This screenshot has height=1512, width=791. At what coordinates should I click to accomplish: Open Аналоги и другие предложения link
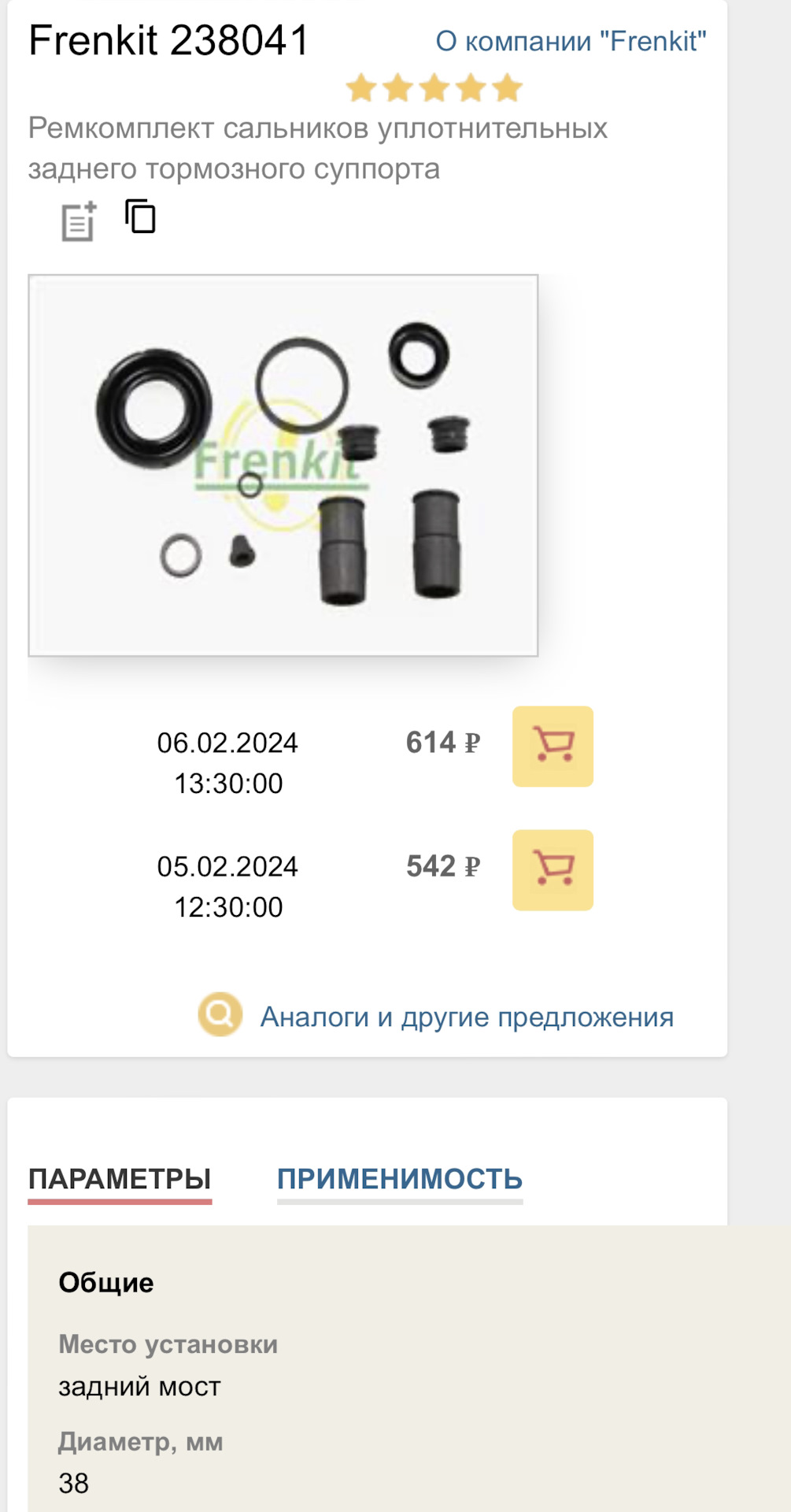pos(467,1017)
